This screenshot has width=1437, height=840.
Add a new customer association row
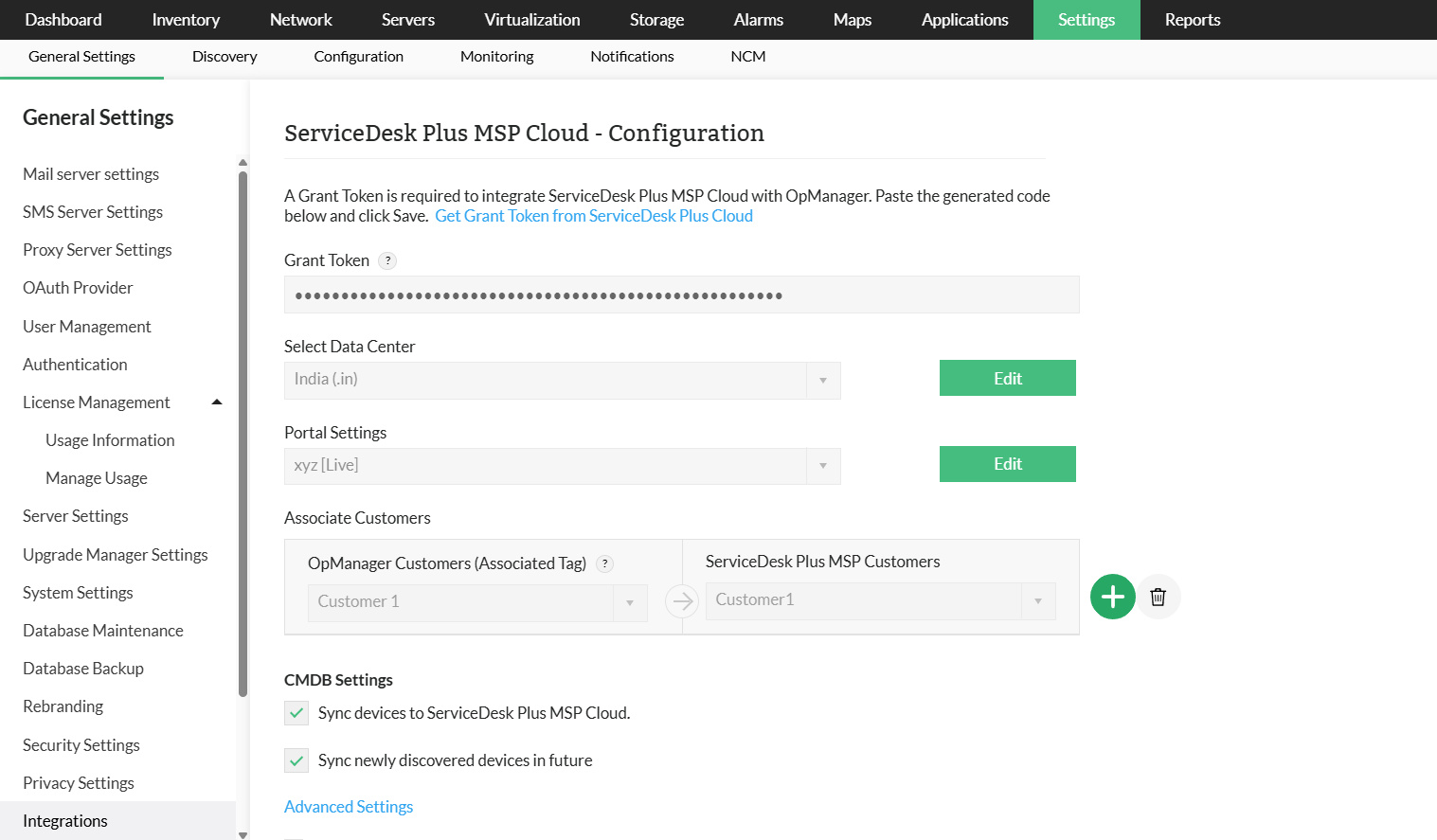pyautogui.click(x=1112, y=597)
